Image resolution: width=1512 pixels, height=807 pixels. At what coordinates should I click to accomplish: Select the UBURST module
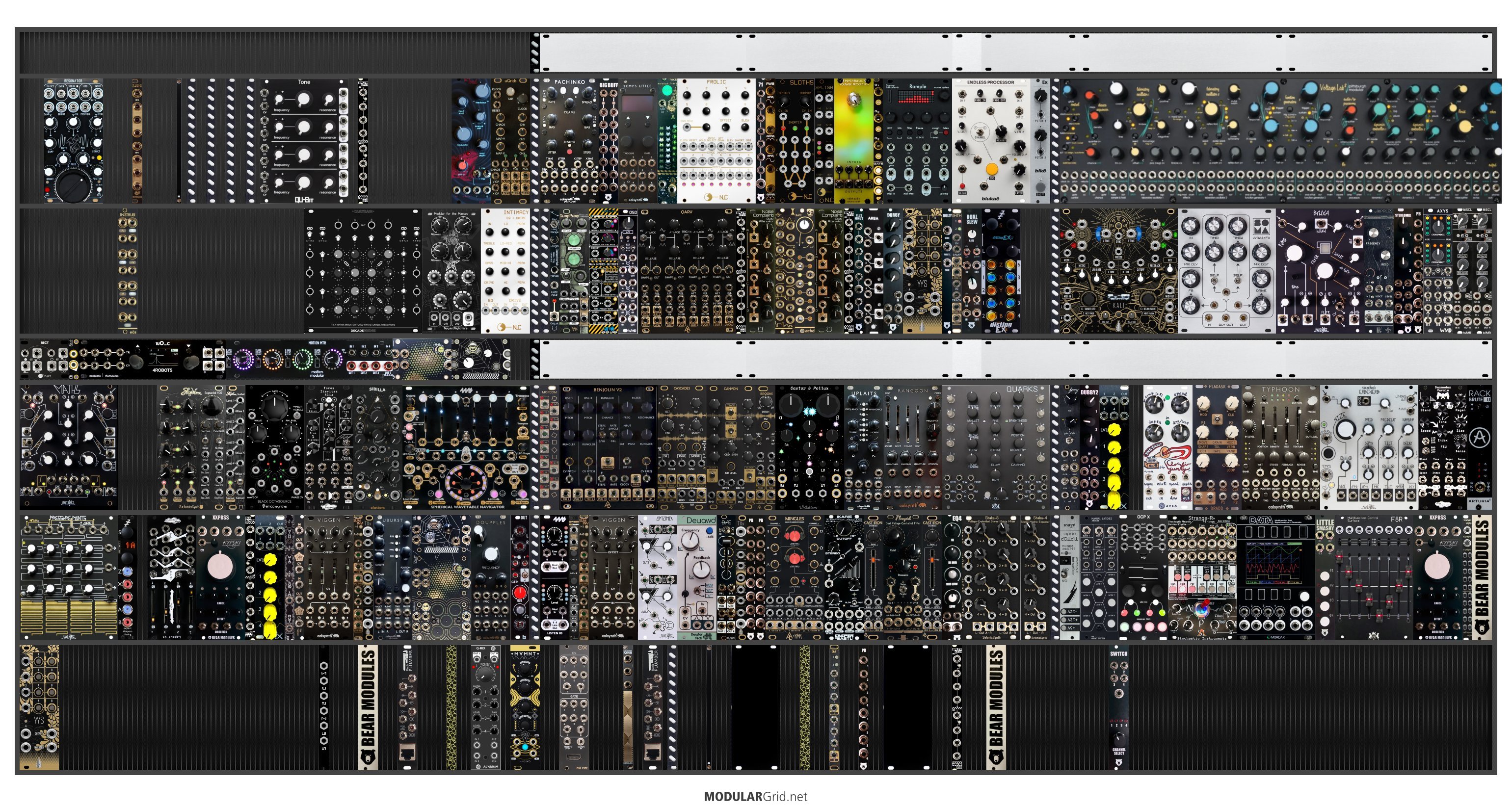click(x=392, y=577)
